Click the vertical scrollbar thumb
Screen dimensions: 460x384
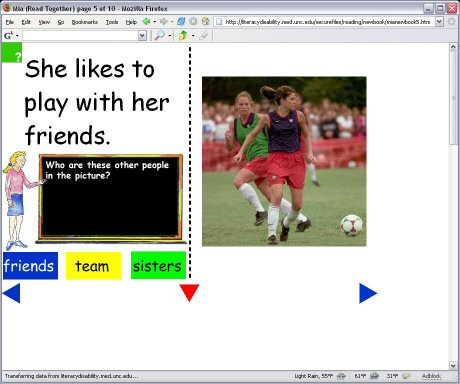[453, 98]
